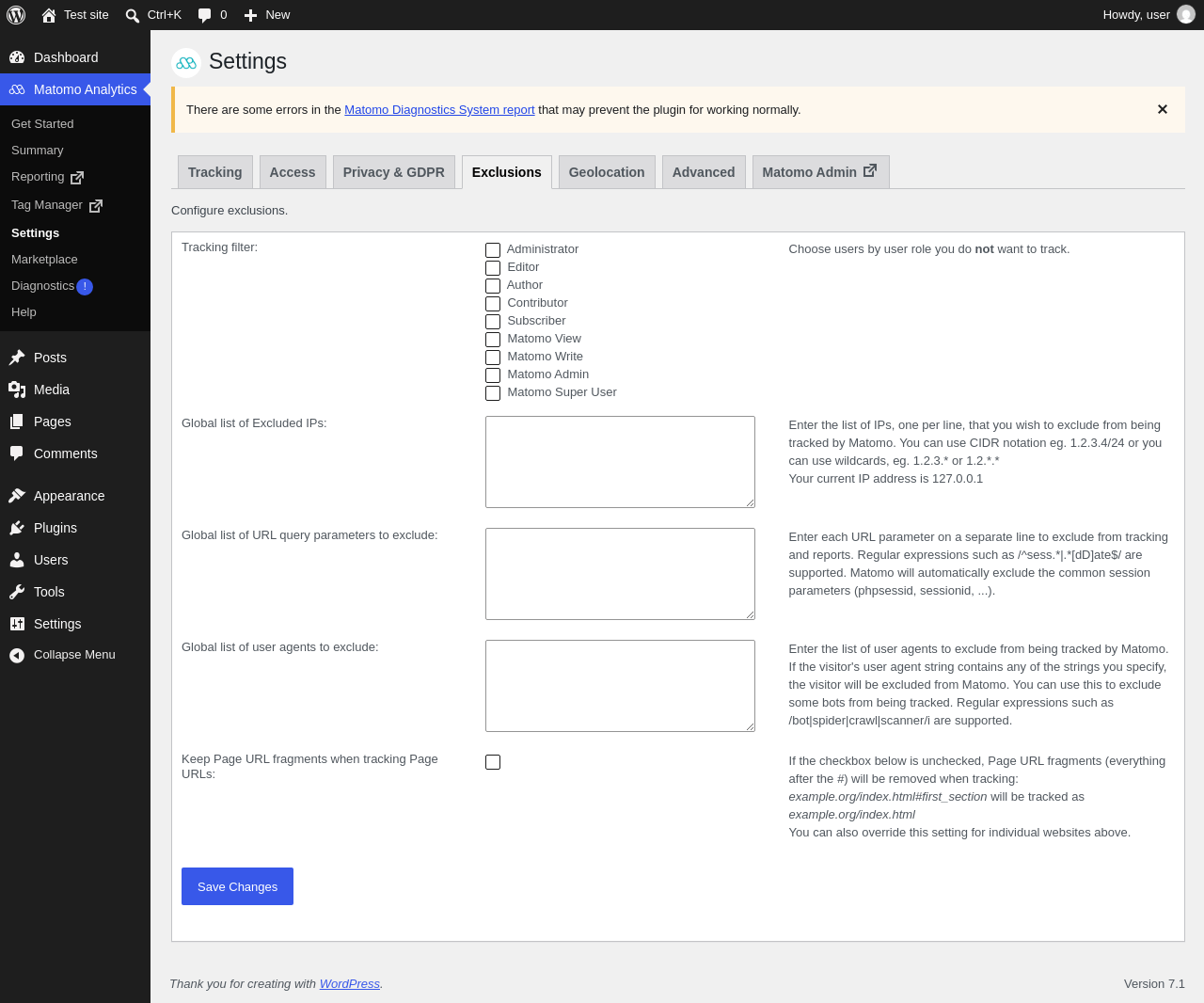Open the Ctrl+K search icon
Screen dimensions: 1204x1003
[133, 15]
